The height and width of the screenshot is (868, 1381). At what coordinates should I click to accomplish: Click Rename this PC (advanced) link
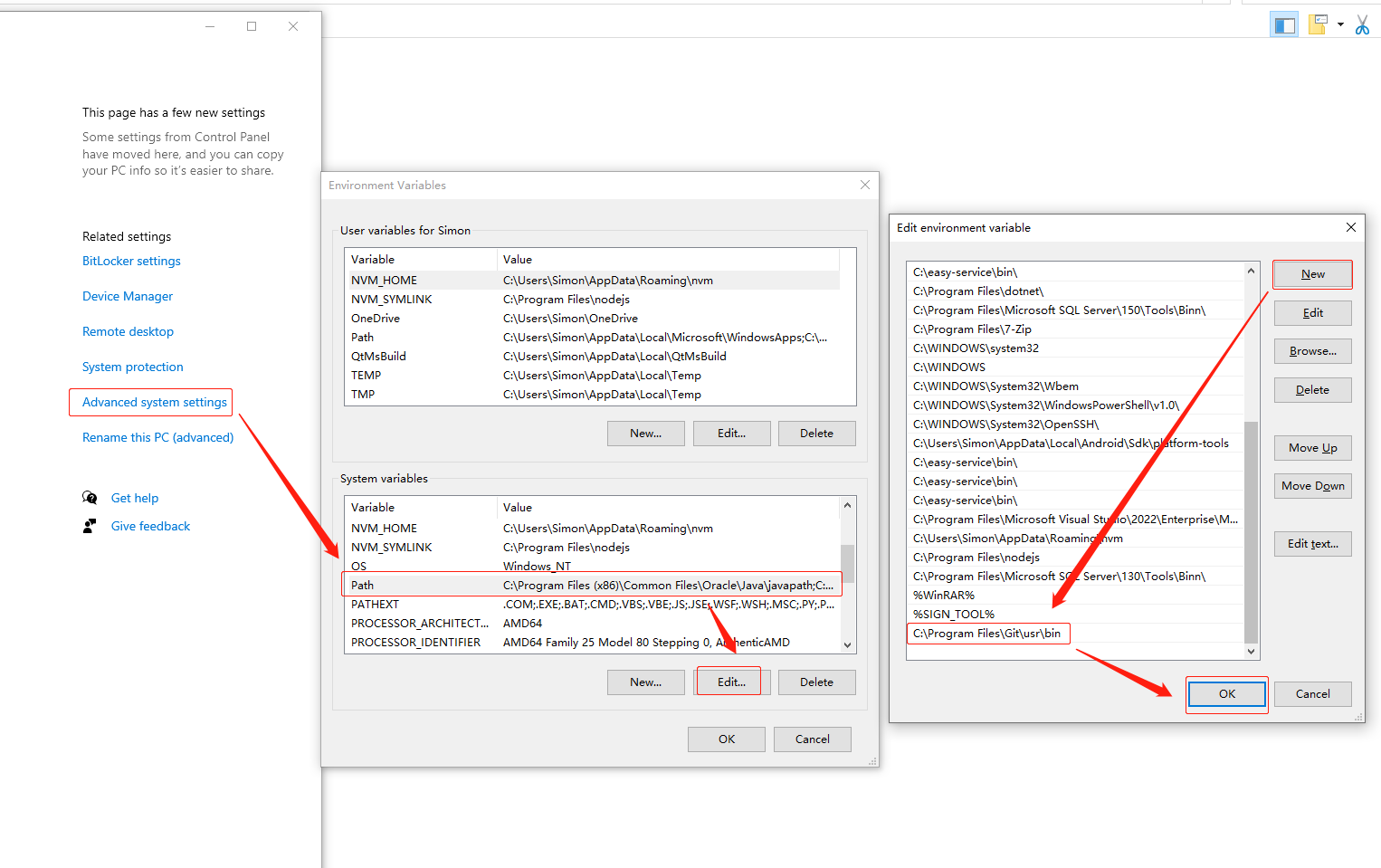point(157,437)
